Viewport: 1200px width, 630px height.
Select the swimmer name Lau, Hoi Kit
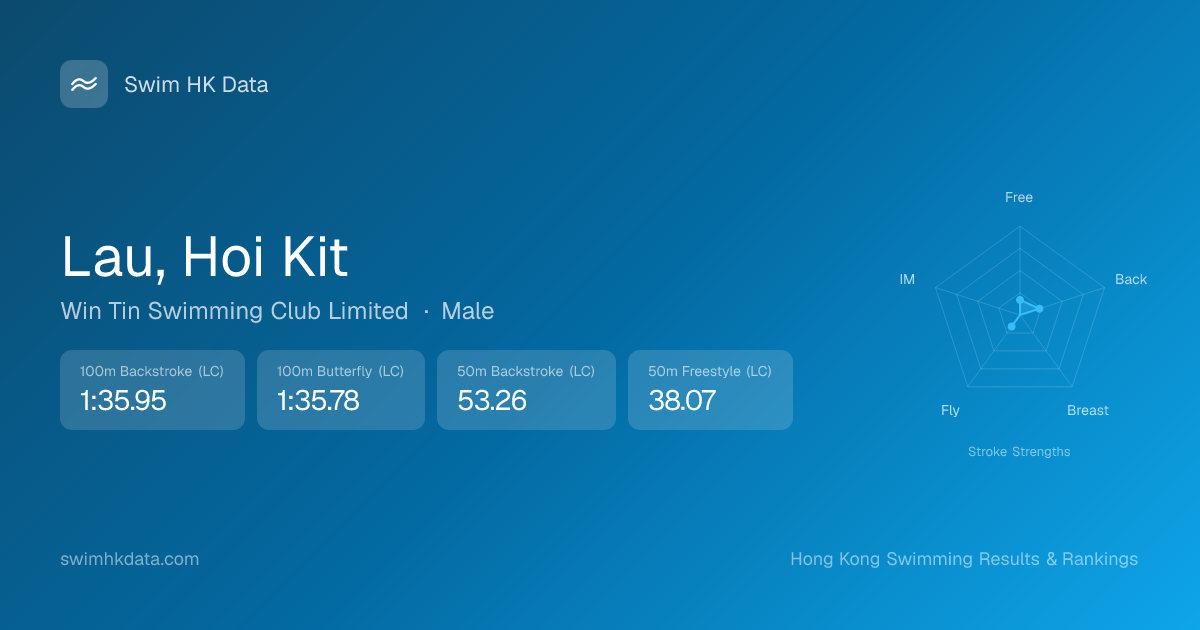(x=205, y=257)
